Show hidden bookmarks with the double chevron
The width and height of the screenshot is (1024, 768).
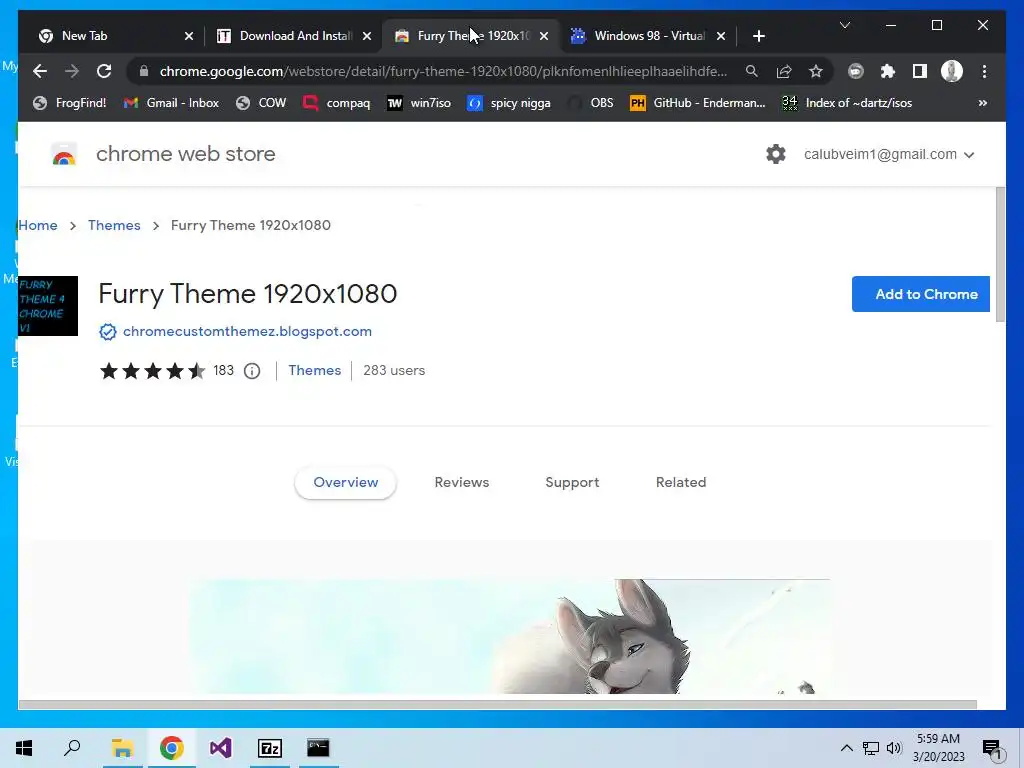click(x=983, y=103)
